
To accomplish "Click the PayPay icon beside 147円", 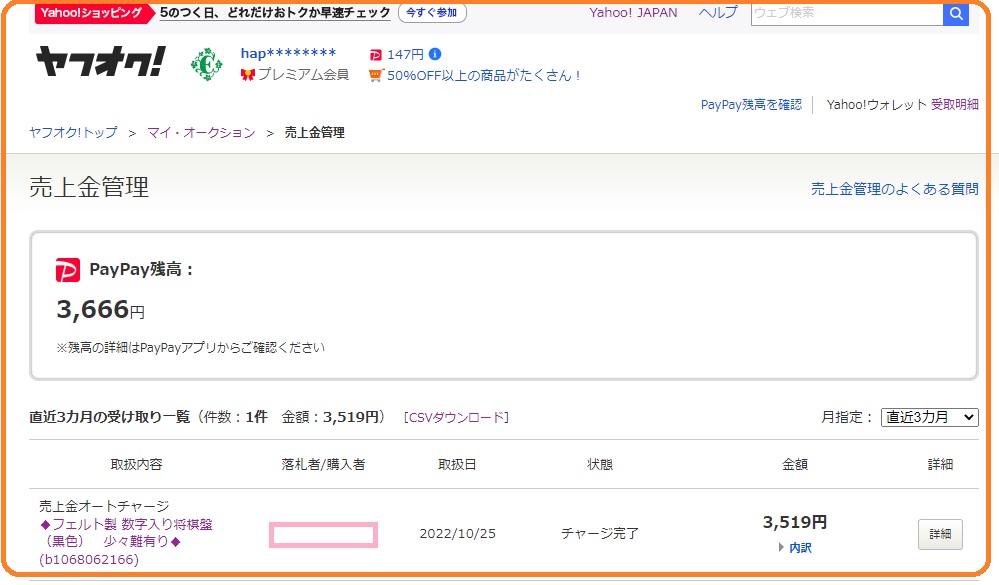I will [x=375, y=55].
